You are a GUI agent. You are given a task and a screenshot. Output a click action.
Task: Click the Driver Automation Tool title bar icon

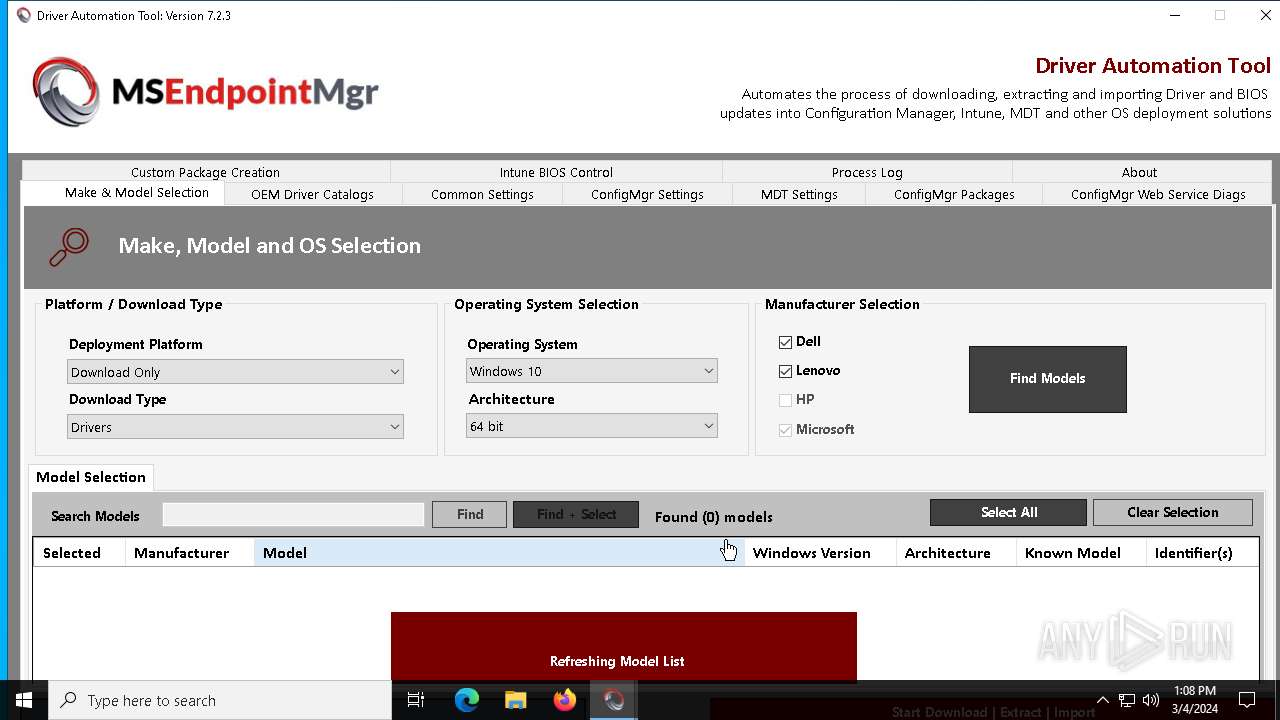[x=24, y=15]
